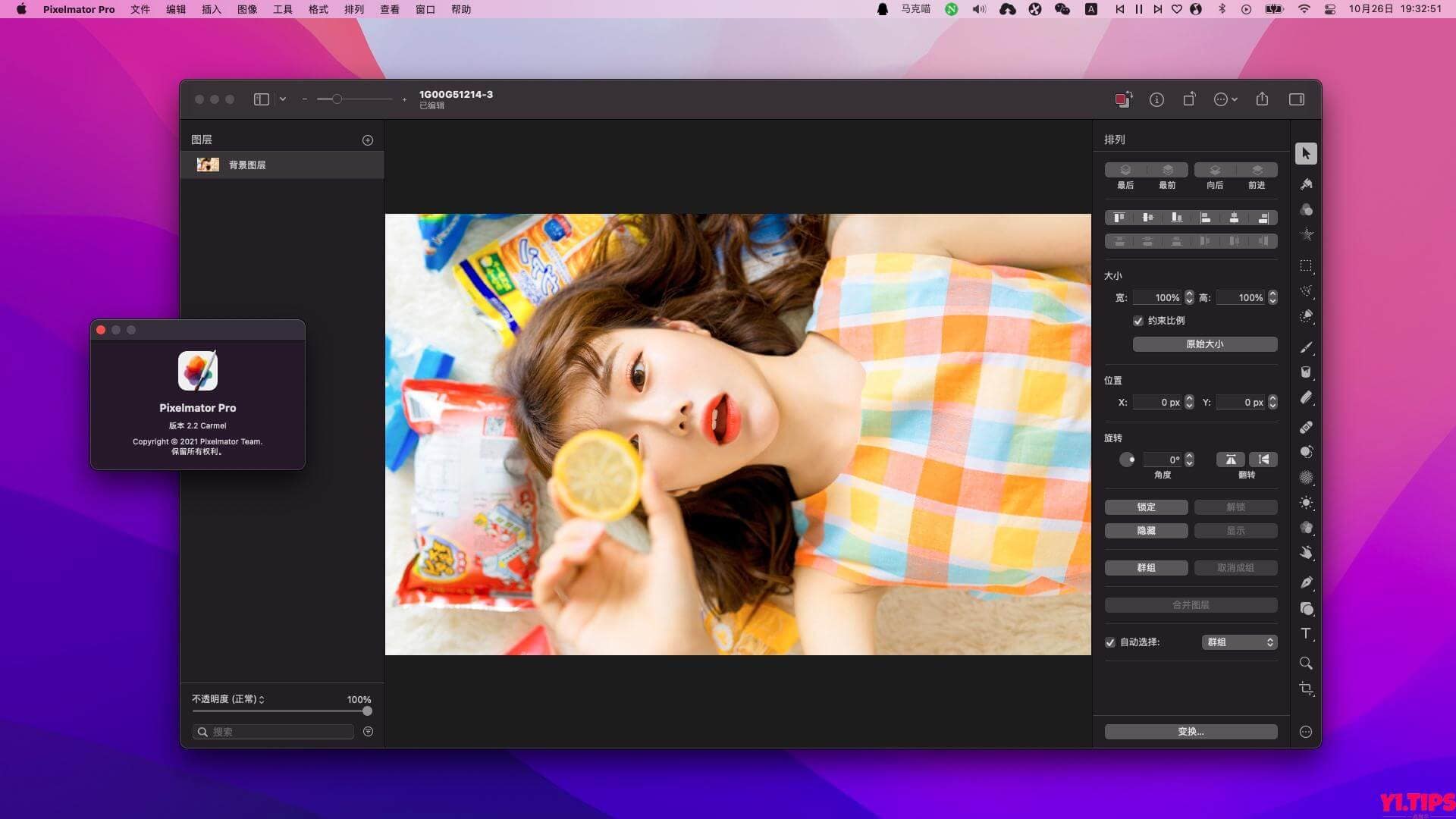Click the layer search field
Viewport: 1456px width, 819px height.
tap(273, 731)
